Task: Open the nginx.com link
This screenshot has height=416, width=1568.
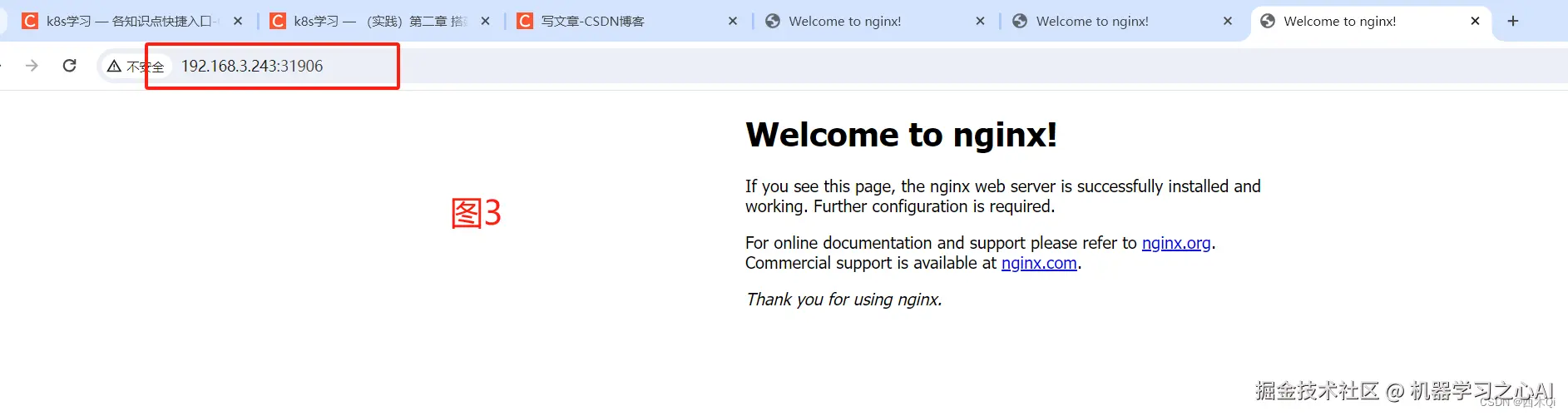Action: (x=1039, y=263)
